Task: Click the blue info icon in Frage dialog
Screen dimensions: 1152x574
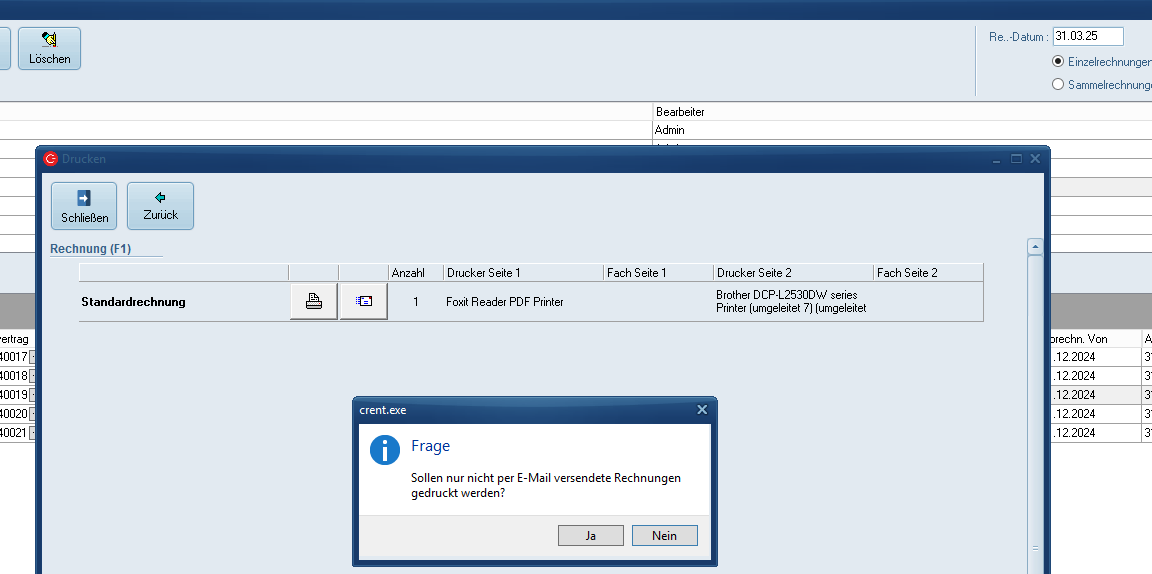Action: tap(385, 449)
